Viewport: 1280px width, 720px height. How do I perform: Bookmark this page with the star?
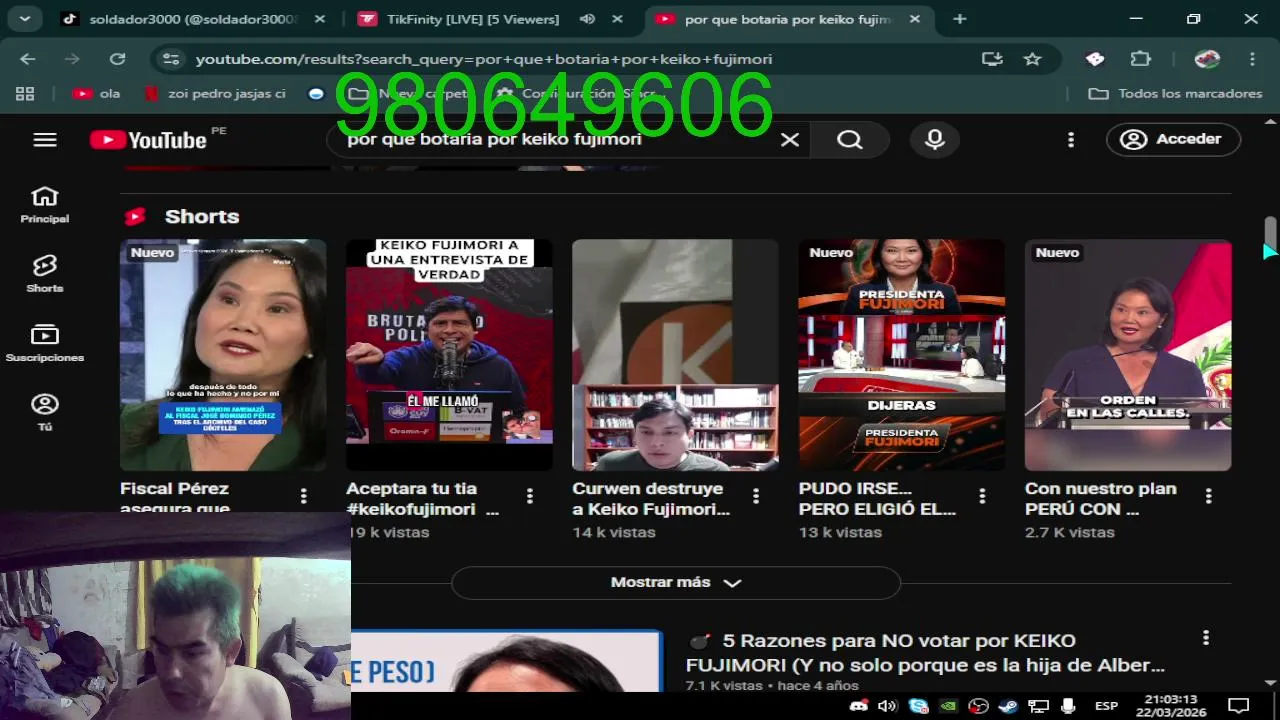tap(1033, 59)
